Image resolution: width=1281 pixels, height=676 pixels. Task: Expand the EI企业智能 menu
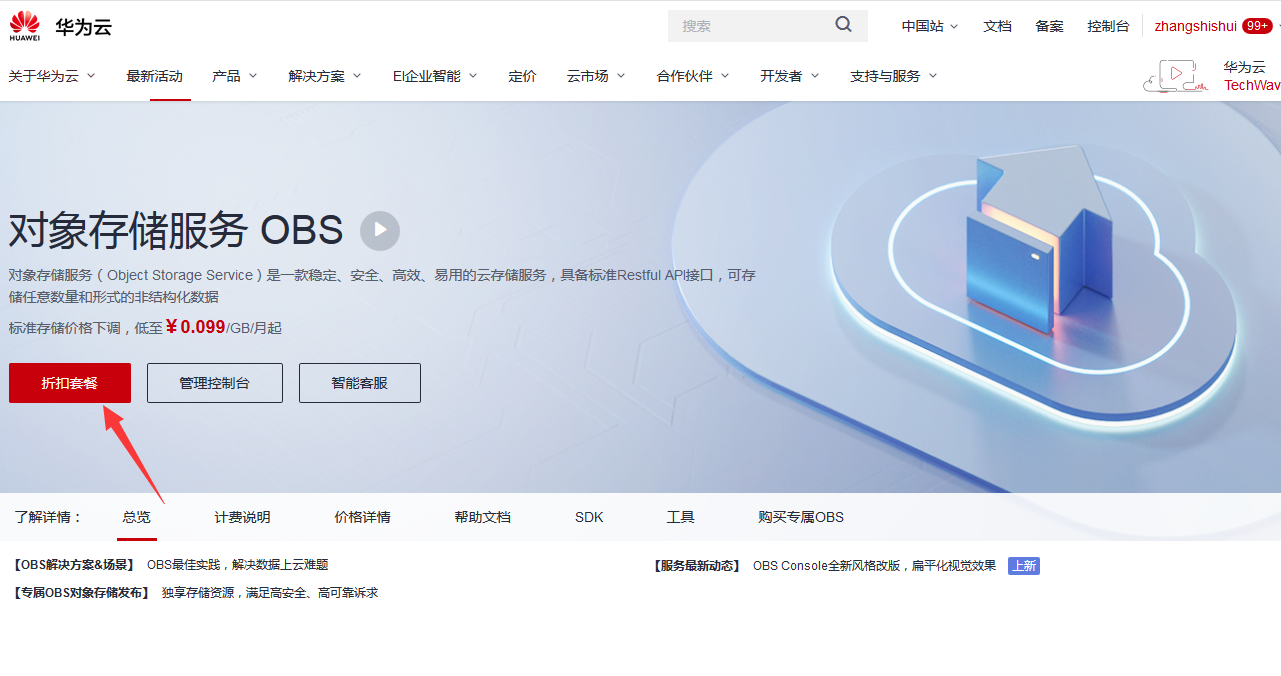(x=435, y=76)
